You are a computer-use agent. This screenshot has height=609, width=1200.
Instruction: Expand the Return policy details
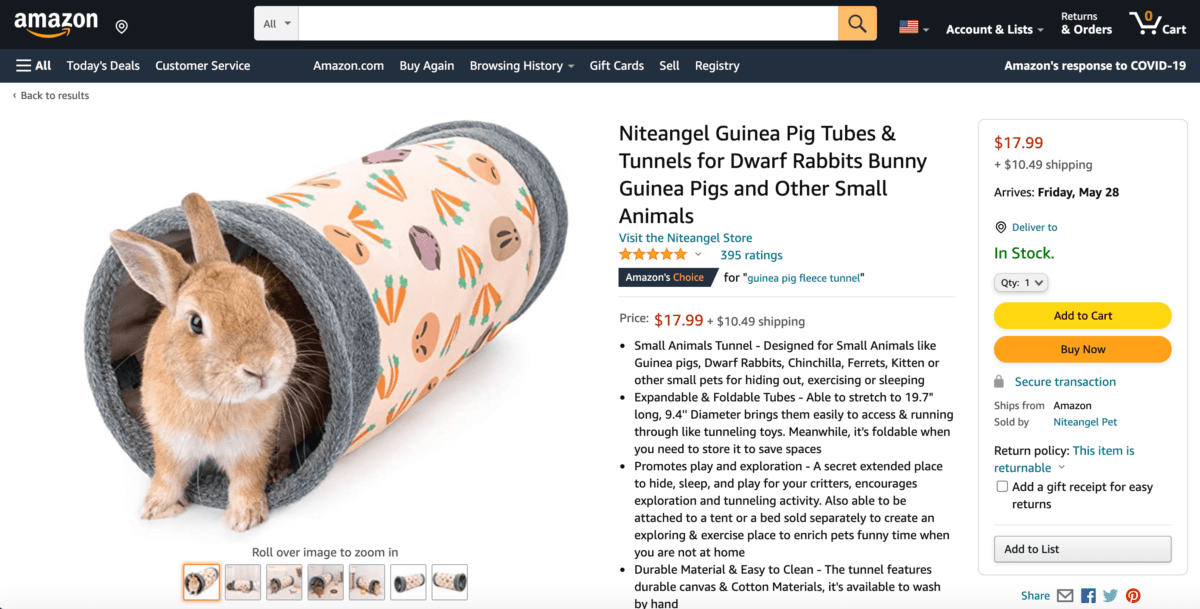[x=1063, y=467]
